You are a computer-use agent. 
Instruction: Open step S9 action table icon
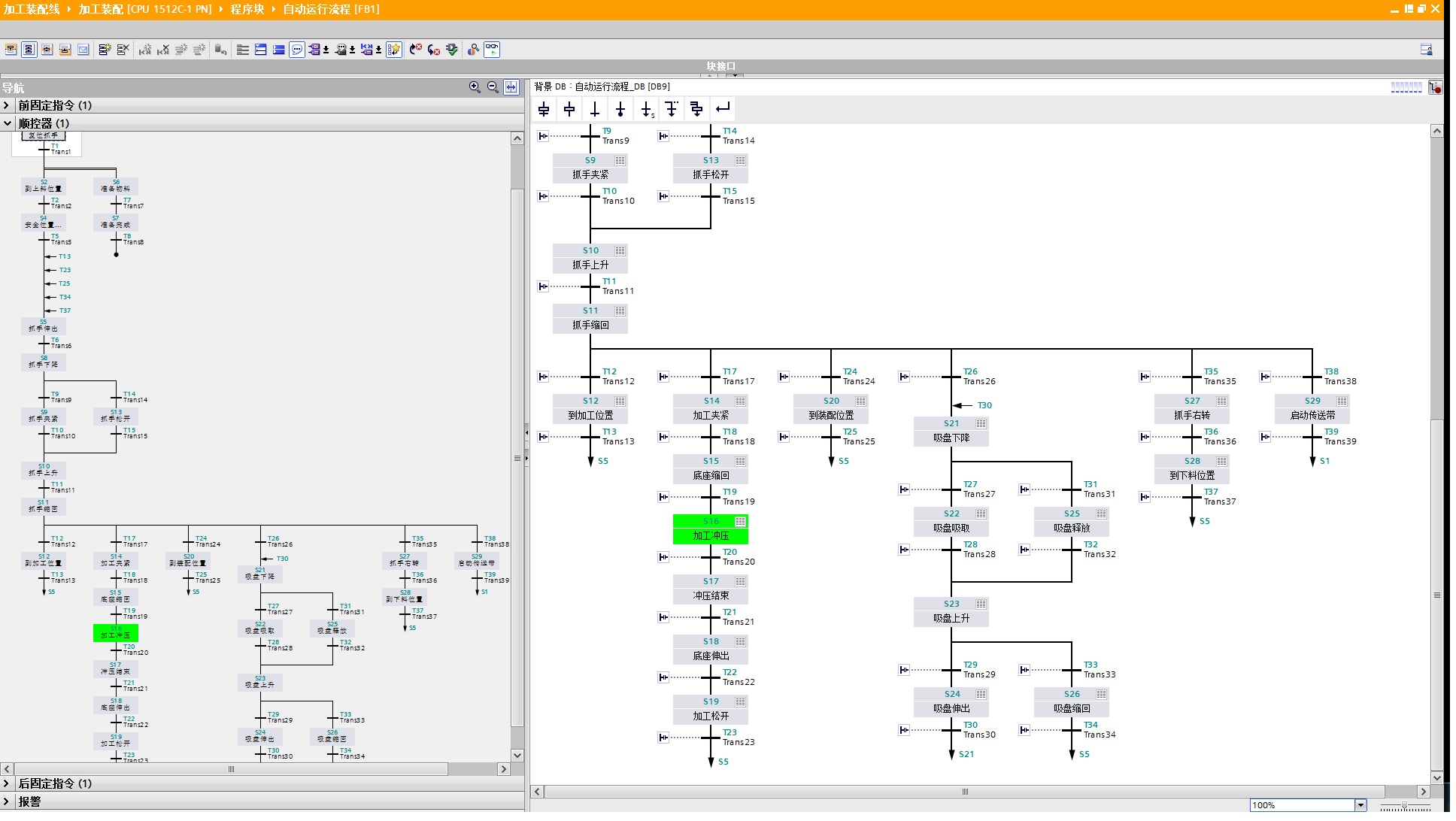click(620, 160)
